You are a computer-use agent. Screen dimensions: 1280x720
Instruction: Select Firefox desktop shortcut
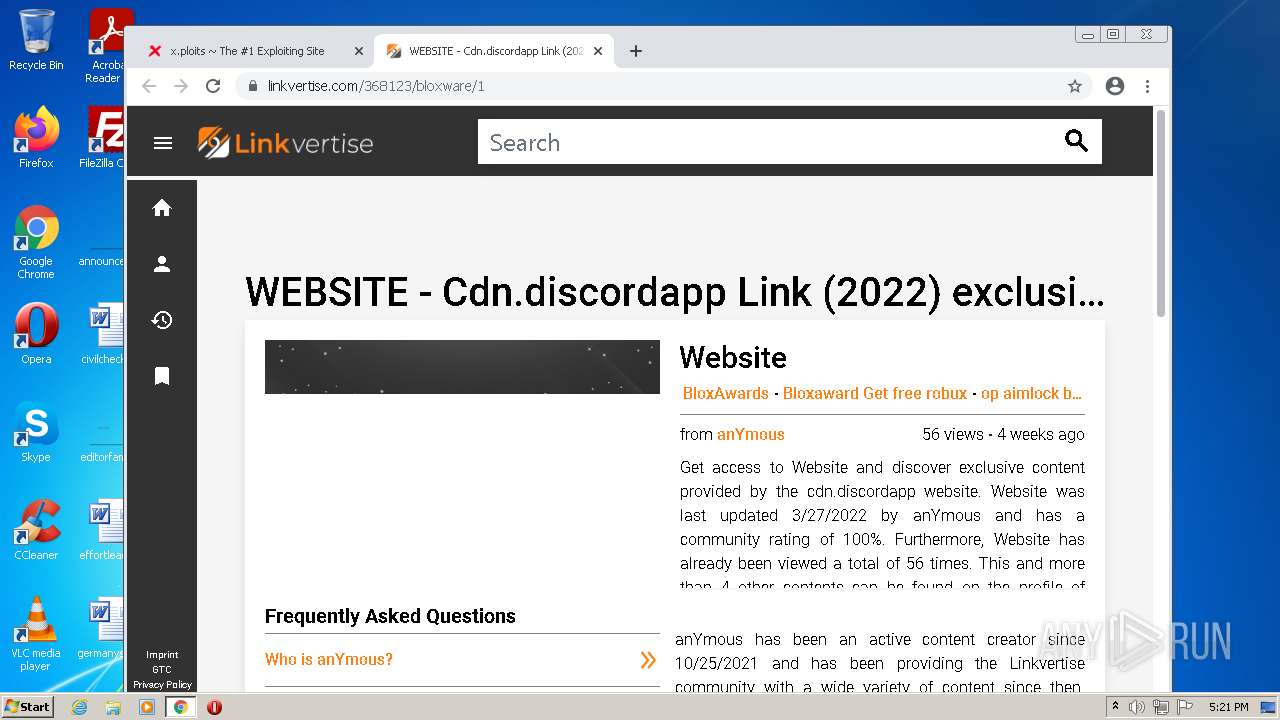(36, 137)
